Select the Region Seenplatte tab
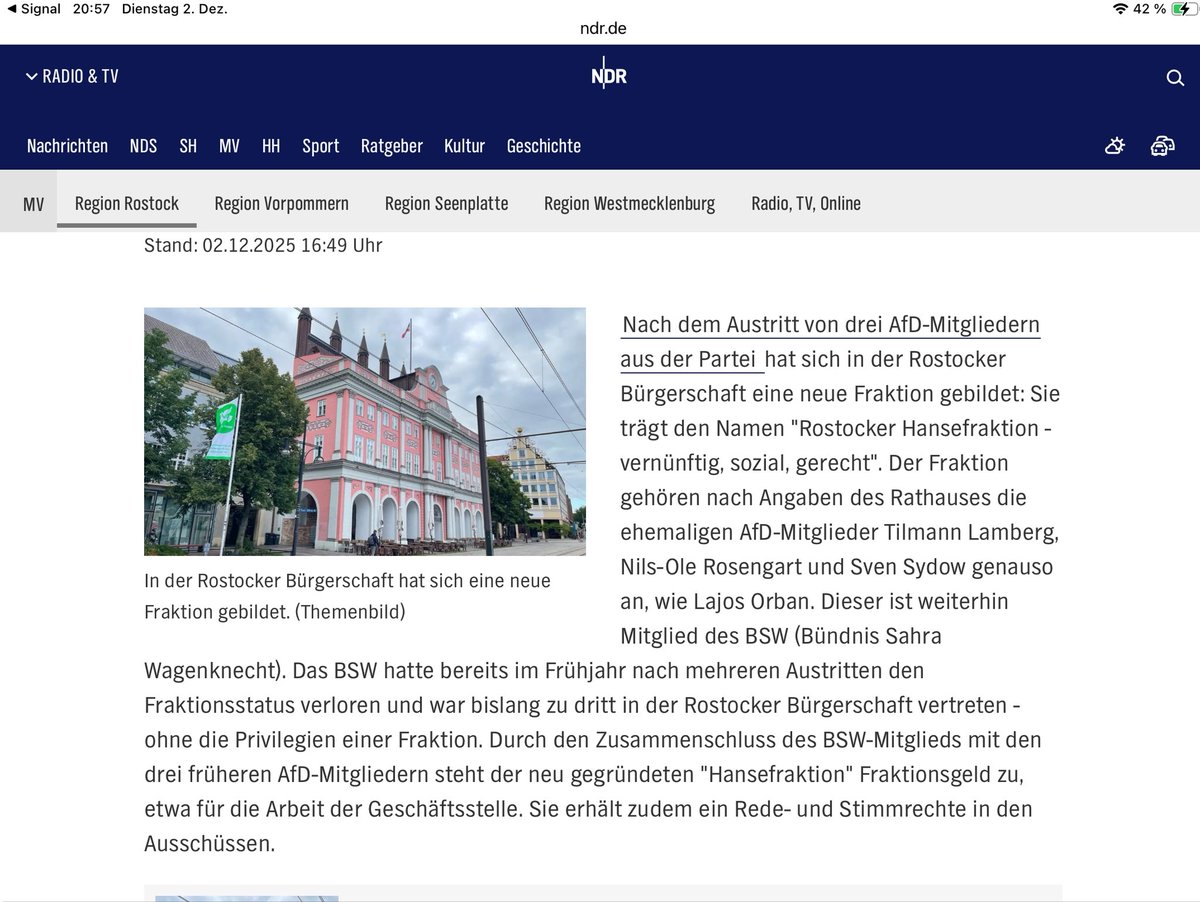Image resolution: width=1200 pixels, height=902 pixels. click(x=446, y=203)
